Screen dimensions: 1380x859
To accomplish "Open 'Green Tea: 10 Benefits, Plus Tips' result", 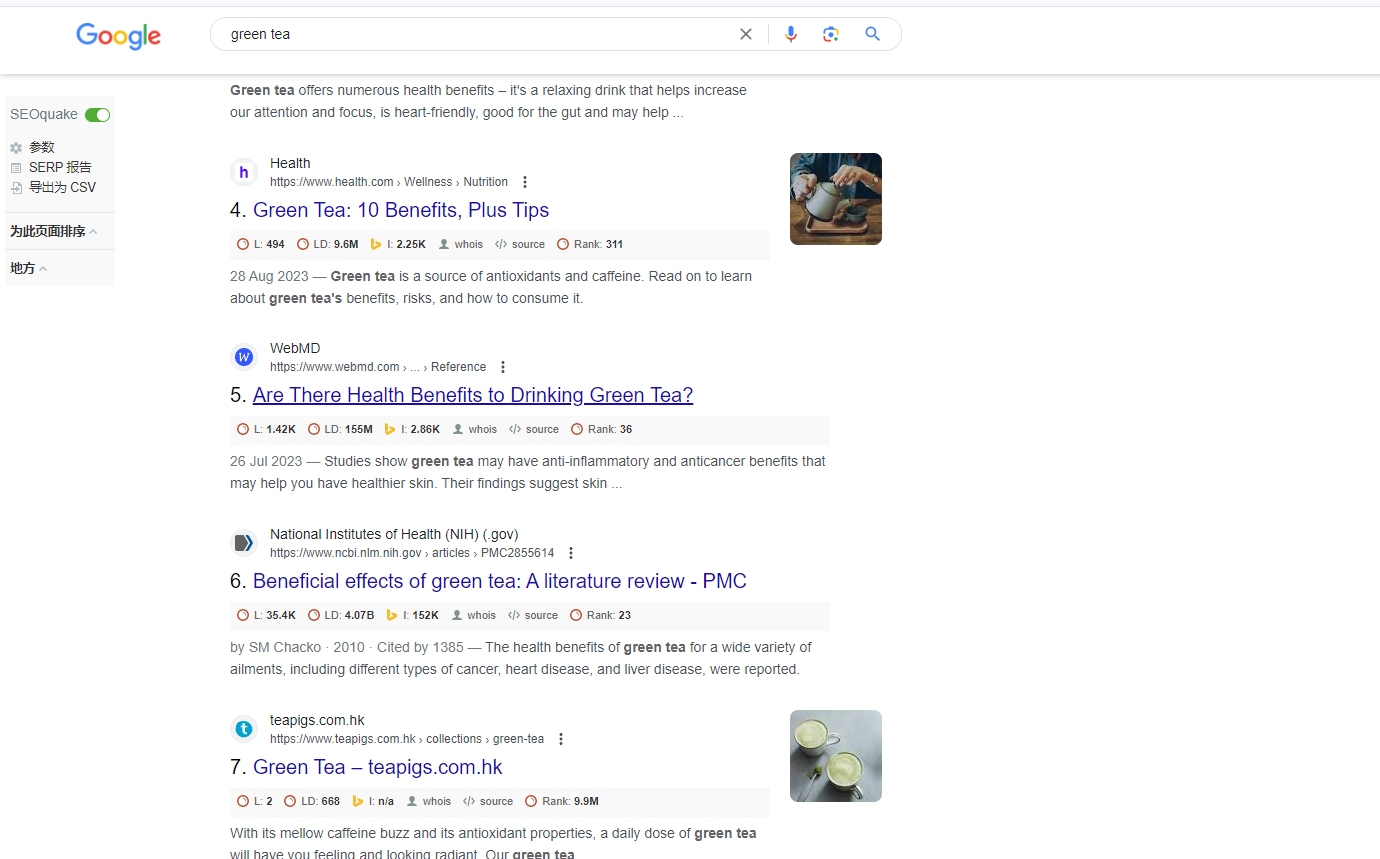I will point(400,210).
